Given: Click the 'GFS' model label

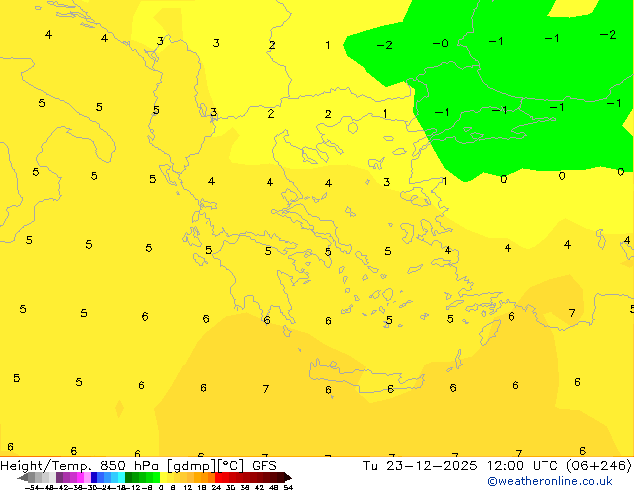Looking at the screenshot, I should point(264,466).
